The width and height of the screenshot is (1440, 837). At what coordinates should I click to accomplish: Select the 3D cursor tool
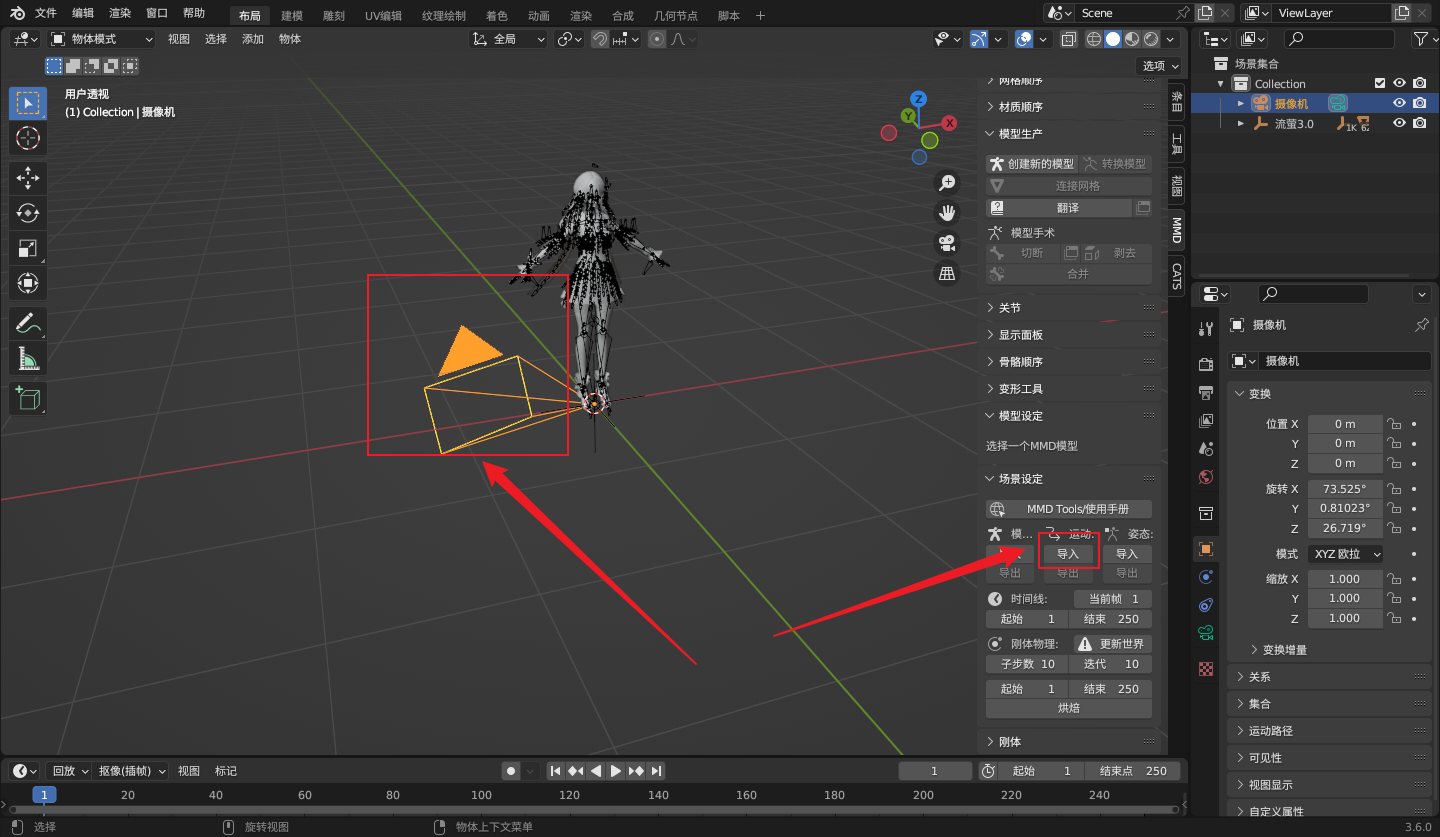(x=28, y=138)
